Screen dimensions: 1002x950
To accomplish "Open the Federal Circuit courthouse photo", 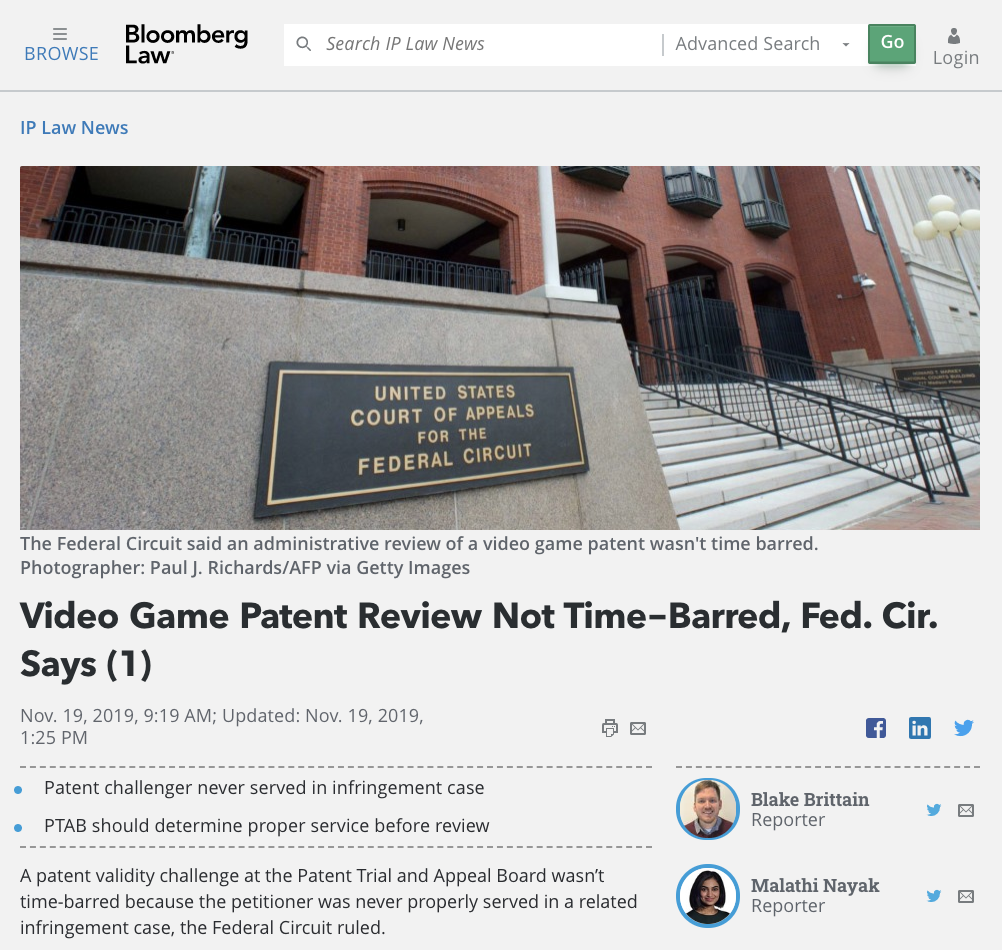I will [x=500, y=348].
